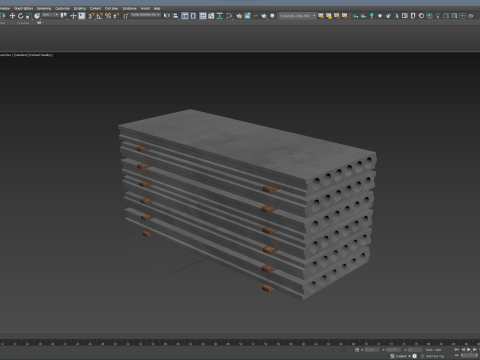Click the Z coordinate input field
The width and height of the screenshot is (480, 360).
click(415, 350)
